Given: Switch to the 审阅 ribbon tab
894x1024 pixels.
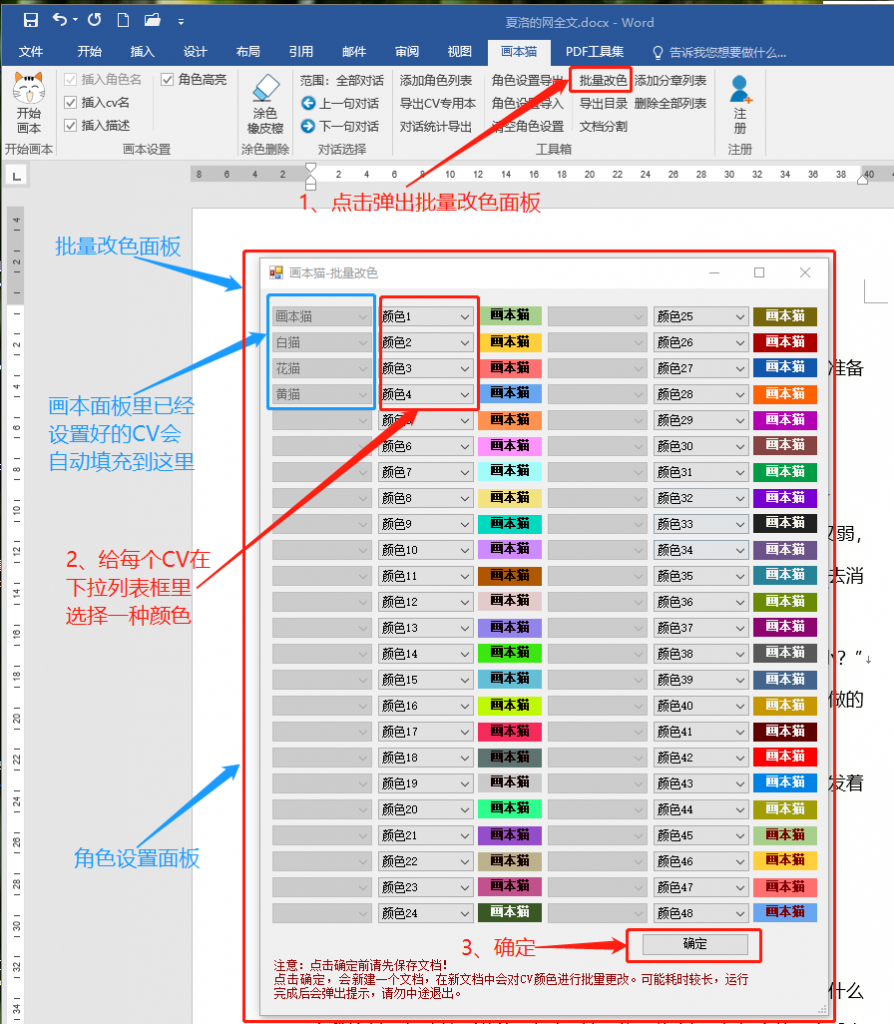Looking at the screenshot, I should (x=407, y=52).
